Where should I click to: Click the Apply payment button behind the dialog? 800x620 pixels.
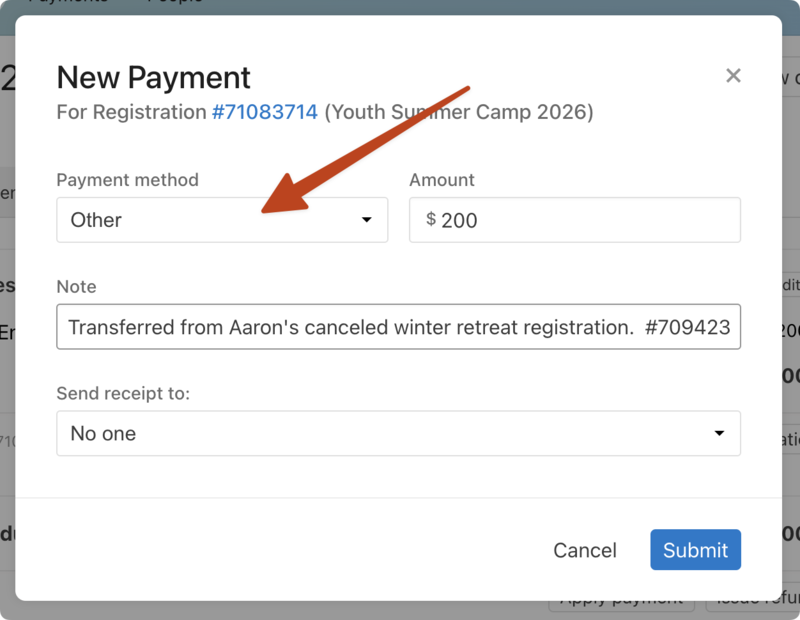622,598
